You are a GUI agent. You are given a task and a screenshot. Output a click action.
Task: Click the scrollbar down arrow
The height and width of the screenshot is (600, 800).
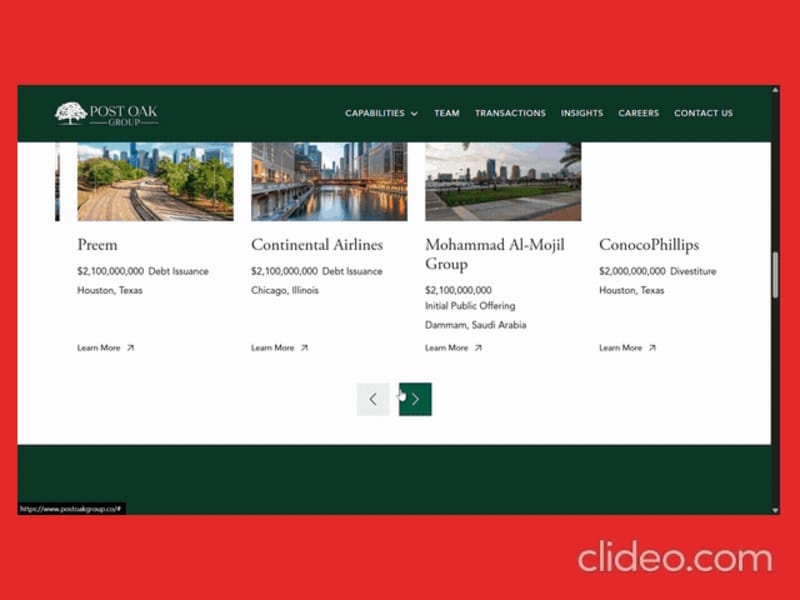[776, 510]
